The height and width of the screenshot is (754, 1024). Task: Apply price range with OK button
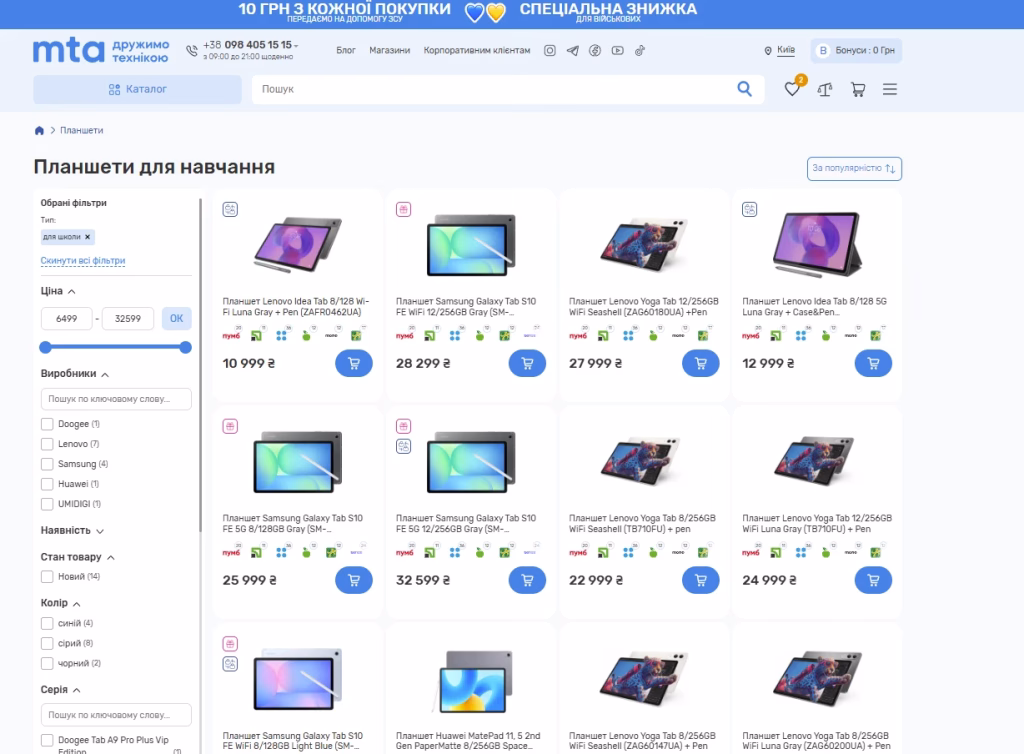coord(176,319)
